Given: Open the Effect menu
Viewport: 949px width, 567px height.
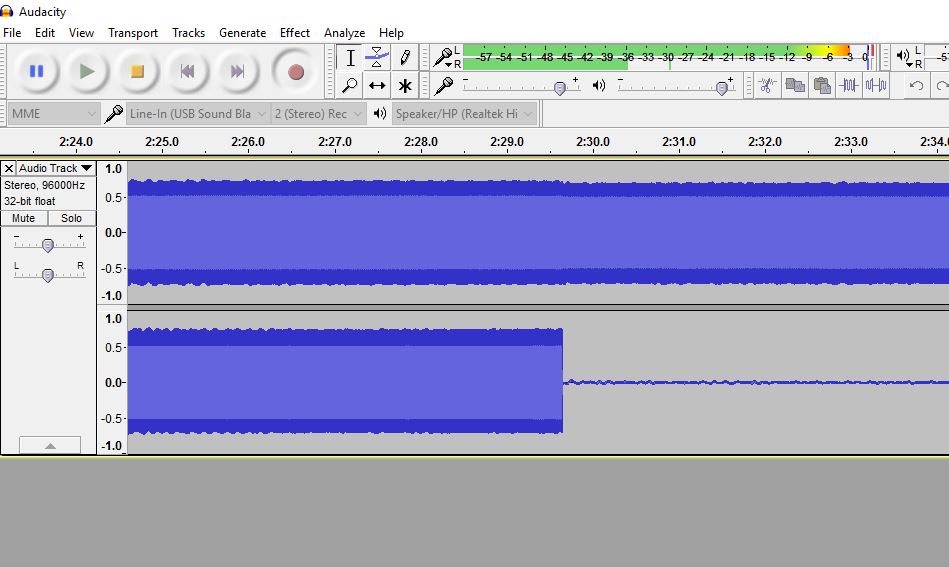Looking at the screenshot, I should (x=294, y=33).
